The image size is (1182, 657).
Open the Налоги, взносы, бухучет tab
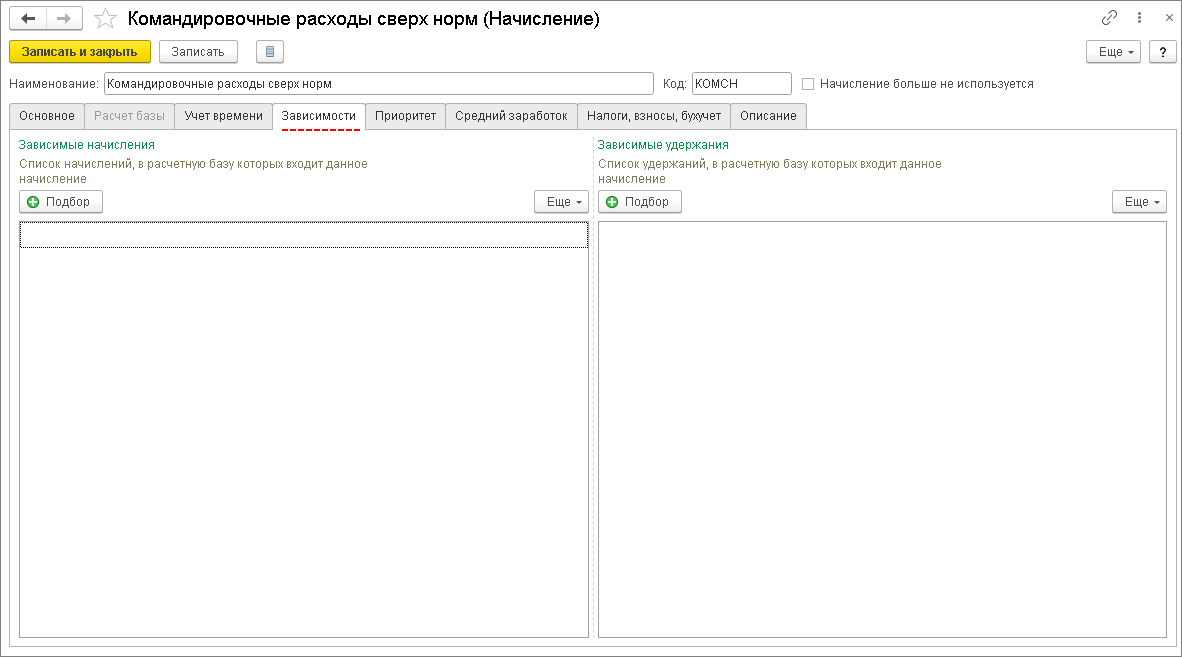pyautogui.click(x=654, y=116)
